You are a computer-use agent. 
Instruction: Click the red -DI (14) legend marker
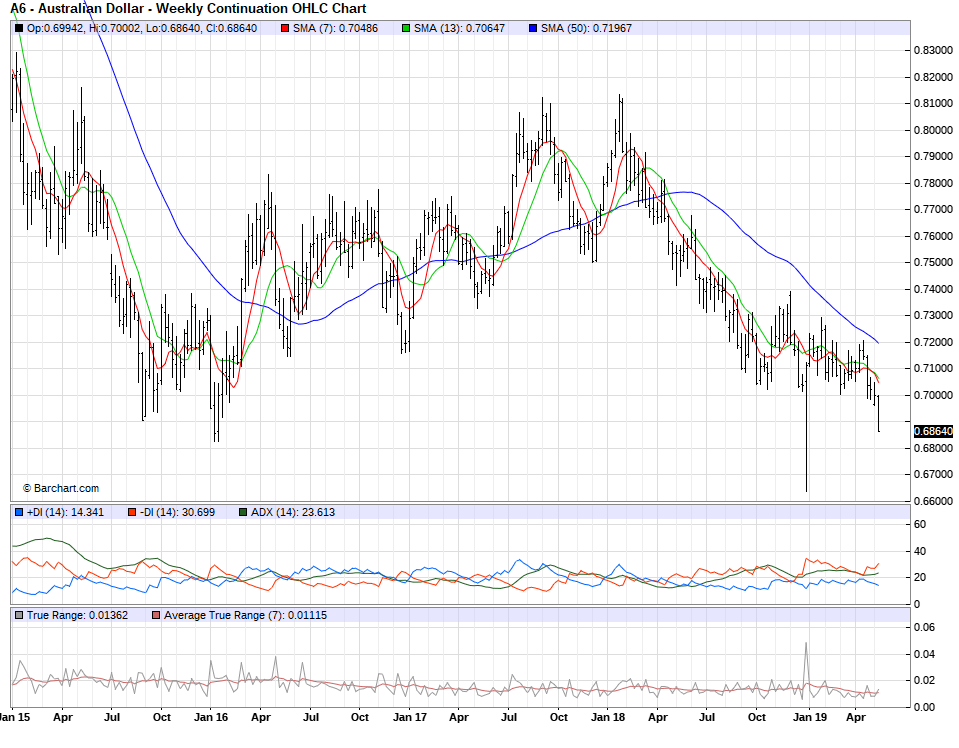[131, 512]
